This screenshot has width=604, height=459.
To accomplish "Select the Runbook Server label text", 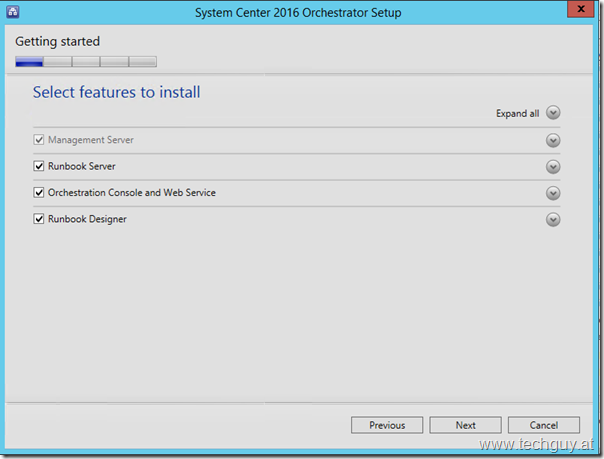I will pos(82,166).
